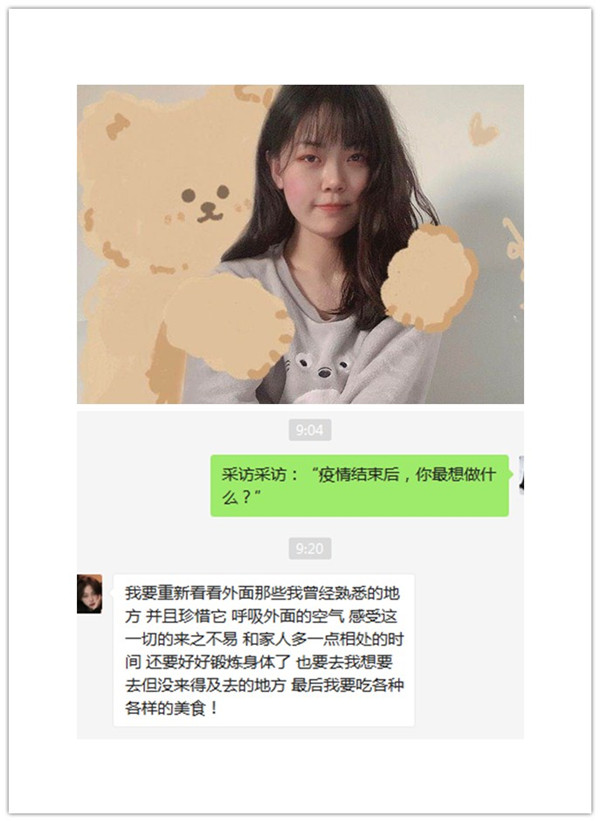Click the green interview question bubble
The image size is (600, 822).
pyautogui.click(x=359, y=485)
